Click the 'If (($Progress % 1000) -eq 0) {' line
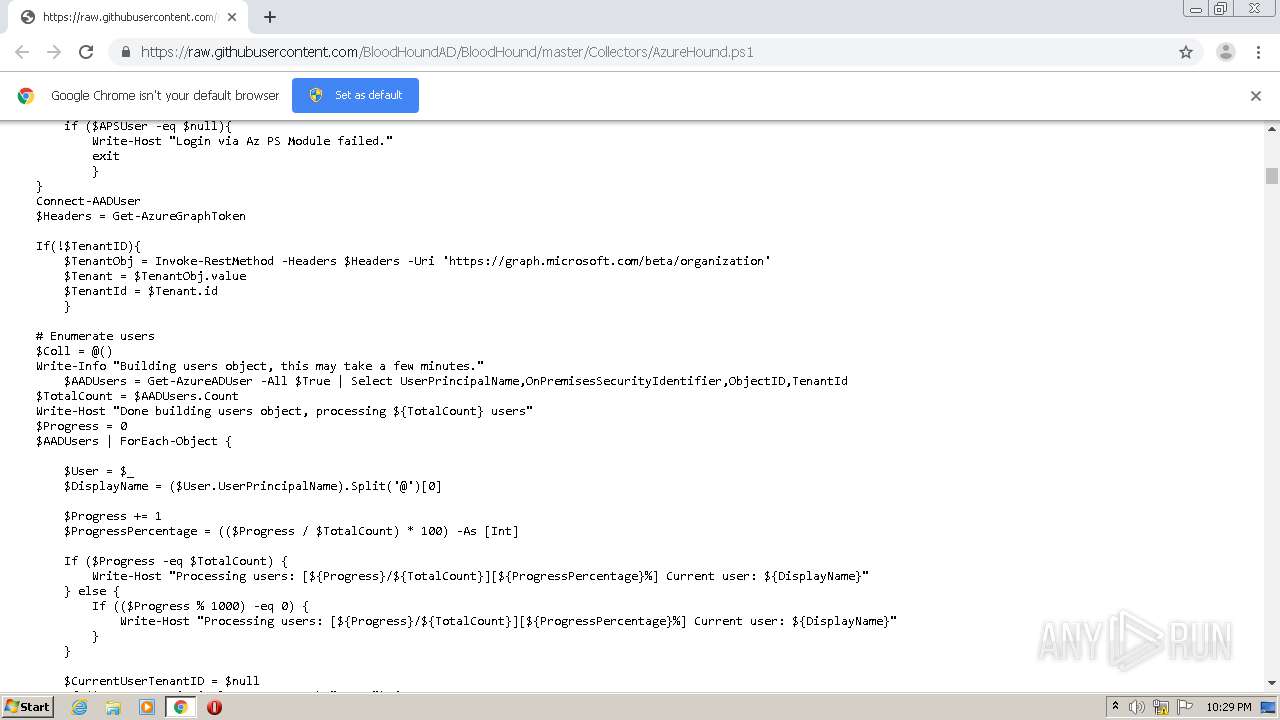 [x=200, y=606]
